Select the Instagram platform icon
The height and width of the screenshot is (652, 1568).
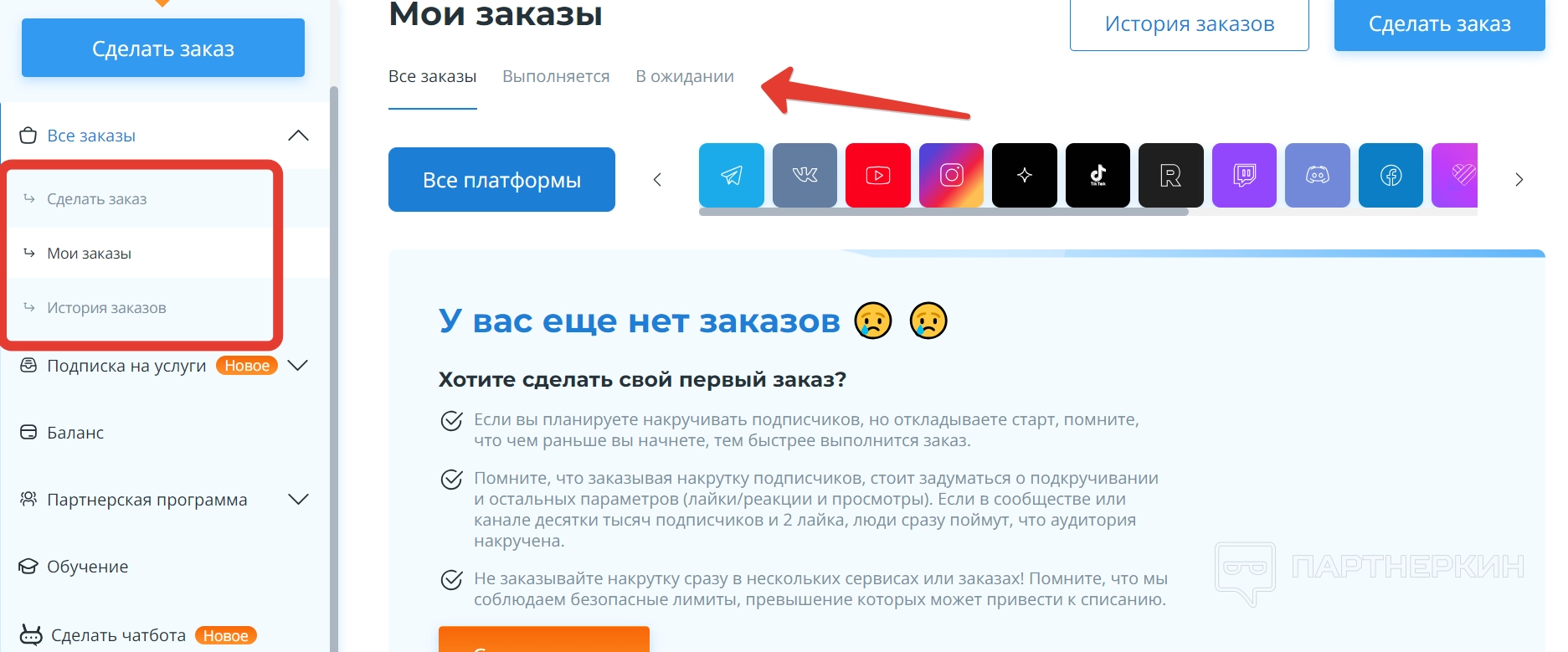point(951,175)
